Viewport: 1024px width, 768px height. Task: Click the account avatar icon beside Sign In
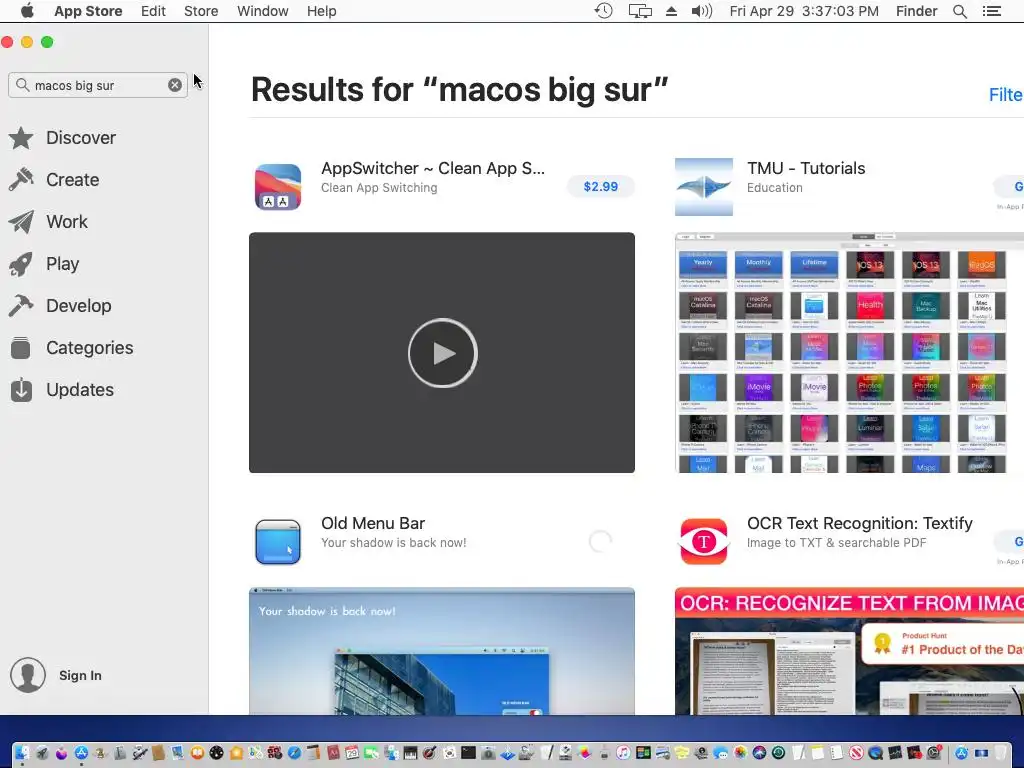pos(28,675)
